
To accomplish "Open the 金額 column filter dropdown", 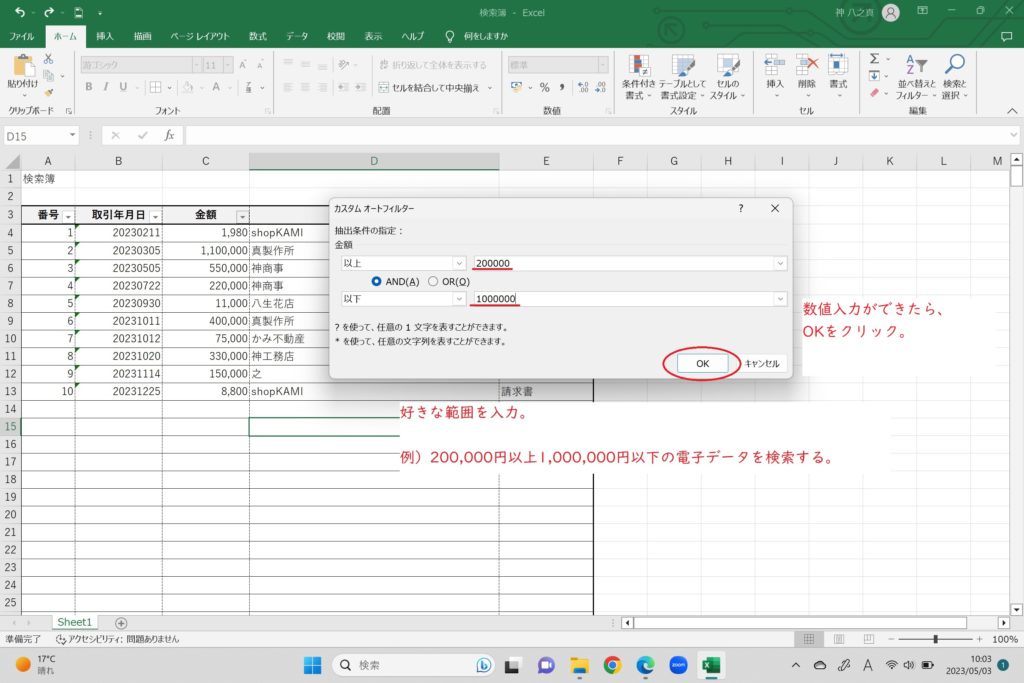I will pyautogui.click(x=241, y=216).
